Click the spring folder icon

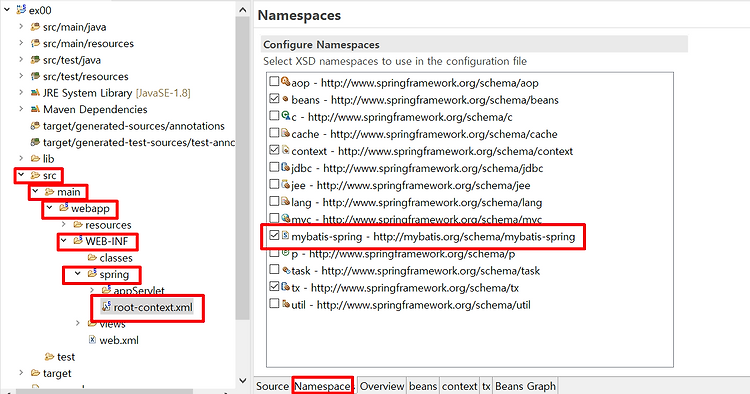point(92,274)
